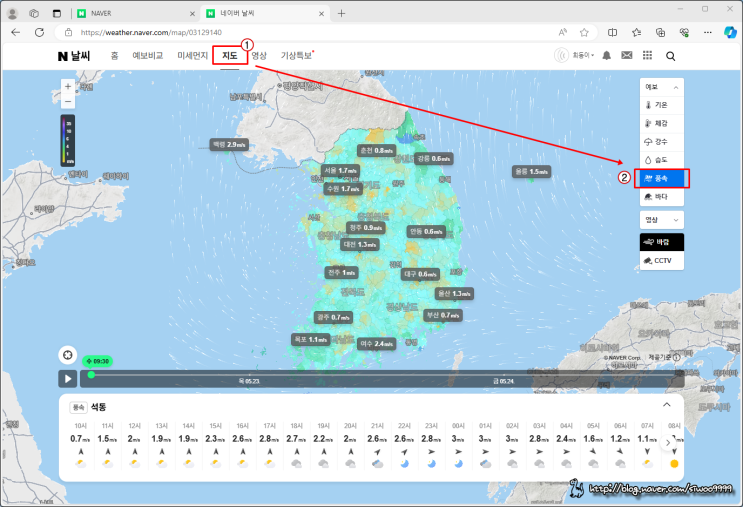Select the 체감 feels-like layer

point(661,123)
